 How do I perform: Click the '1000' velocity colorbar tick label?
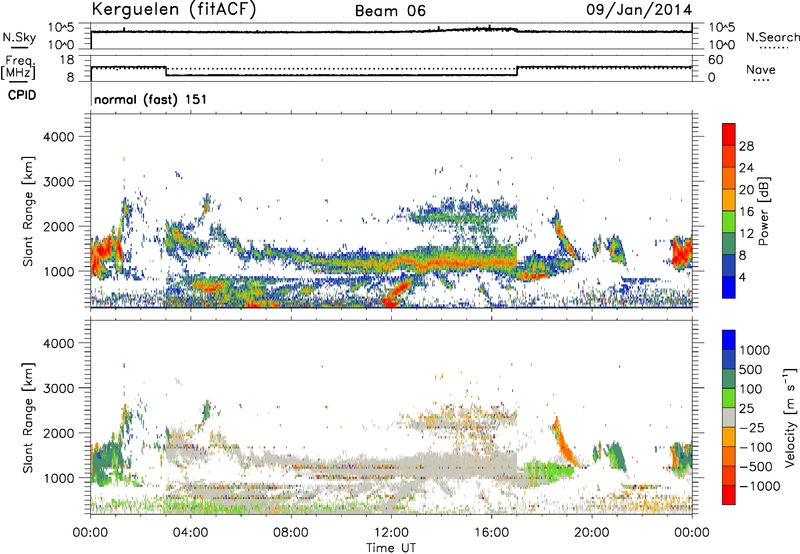pos(755,350)
